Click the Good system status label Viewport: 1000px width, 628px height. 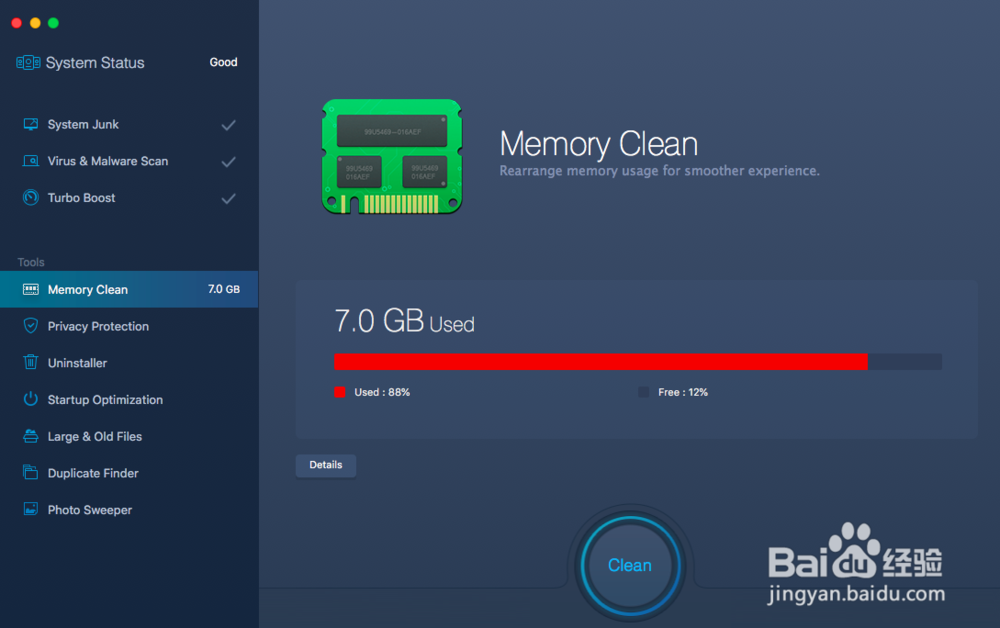223,62
